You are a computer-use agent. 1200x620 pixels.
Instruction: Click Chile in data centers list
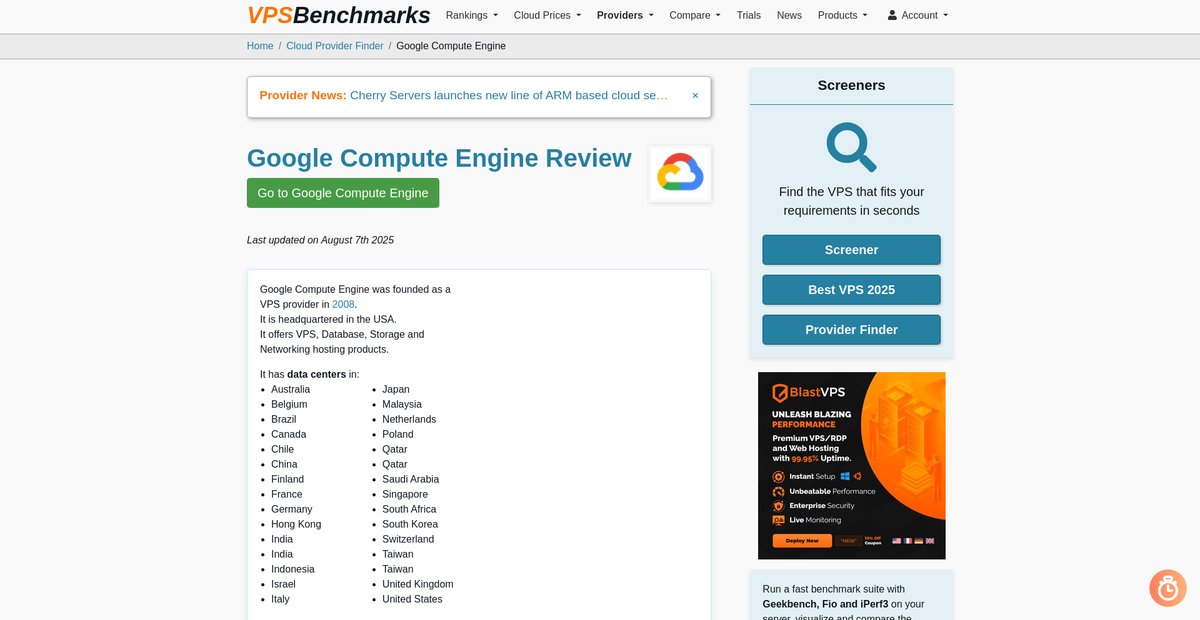[x=283, y=449]
